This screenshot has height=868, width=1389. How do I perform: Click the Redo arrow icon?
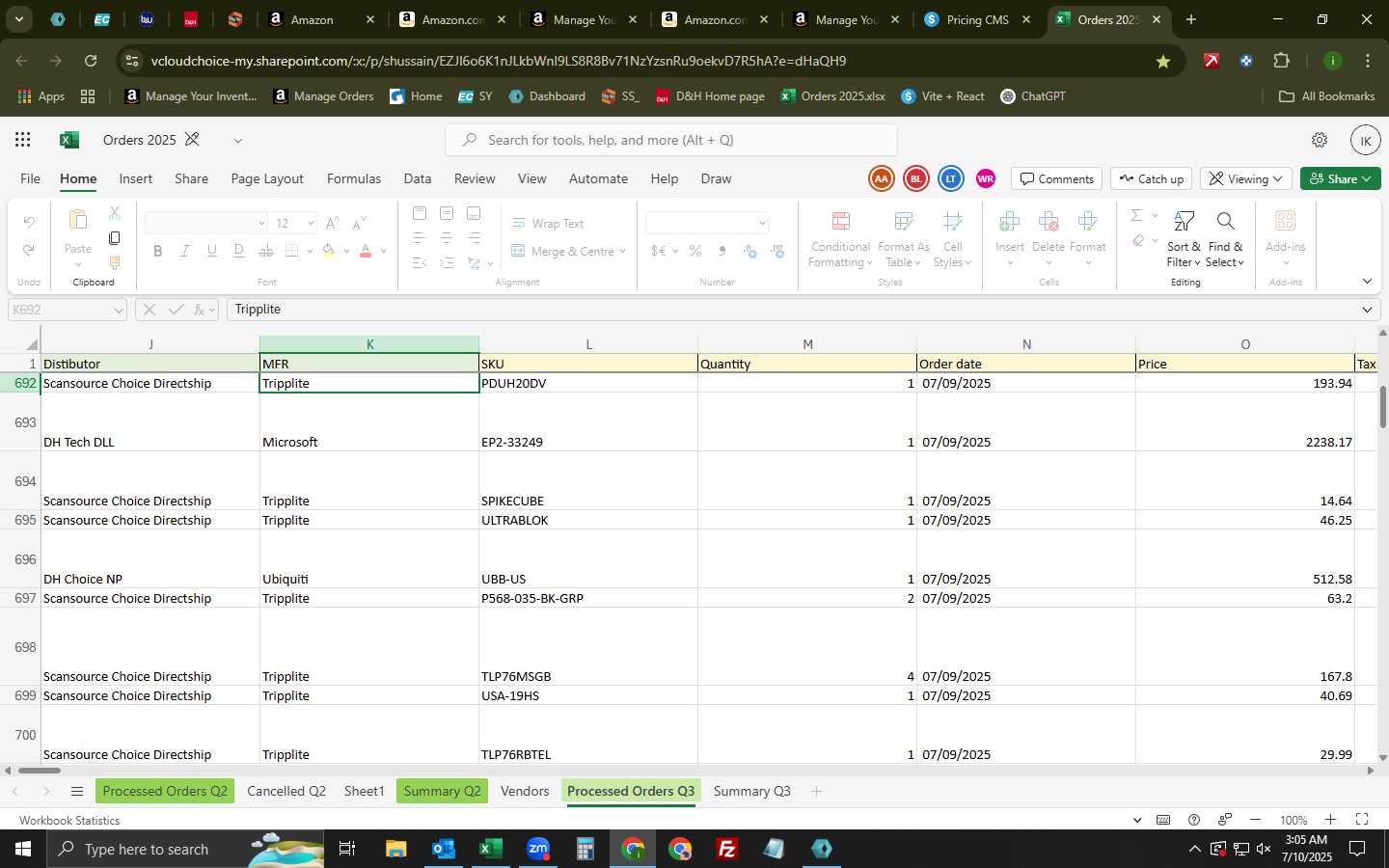(29, 251)
